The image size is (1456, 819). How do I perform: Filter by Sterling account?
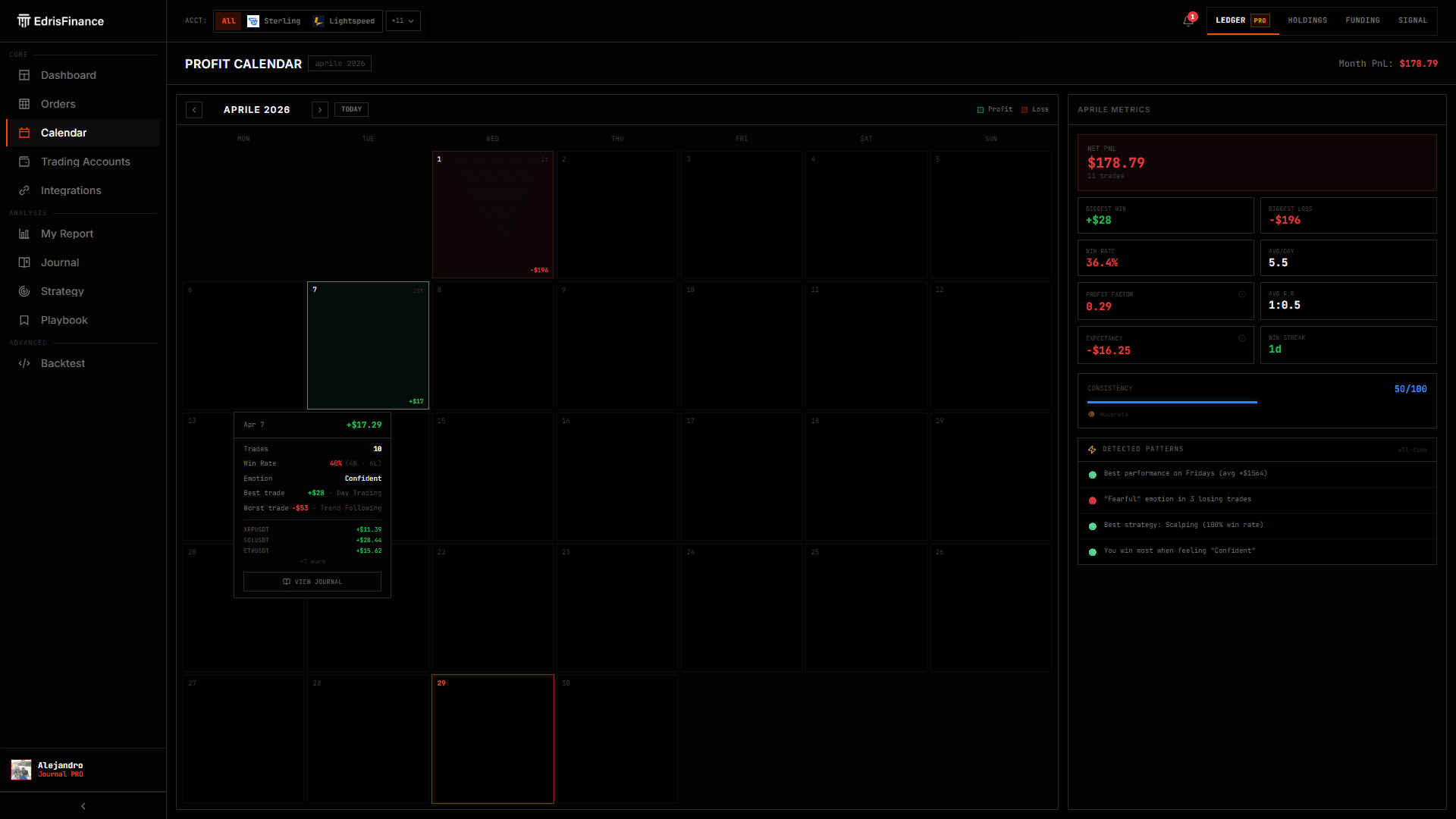274,20
